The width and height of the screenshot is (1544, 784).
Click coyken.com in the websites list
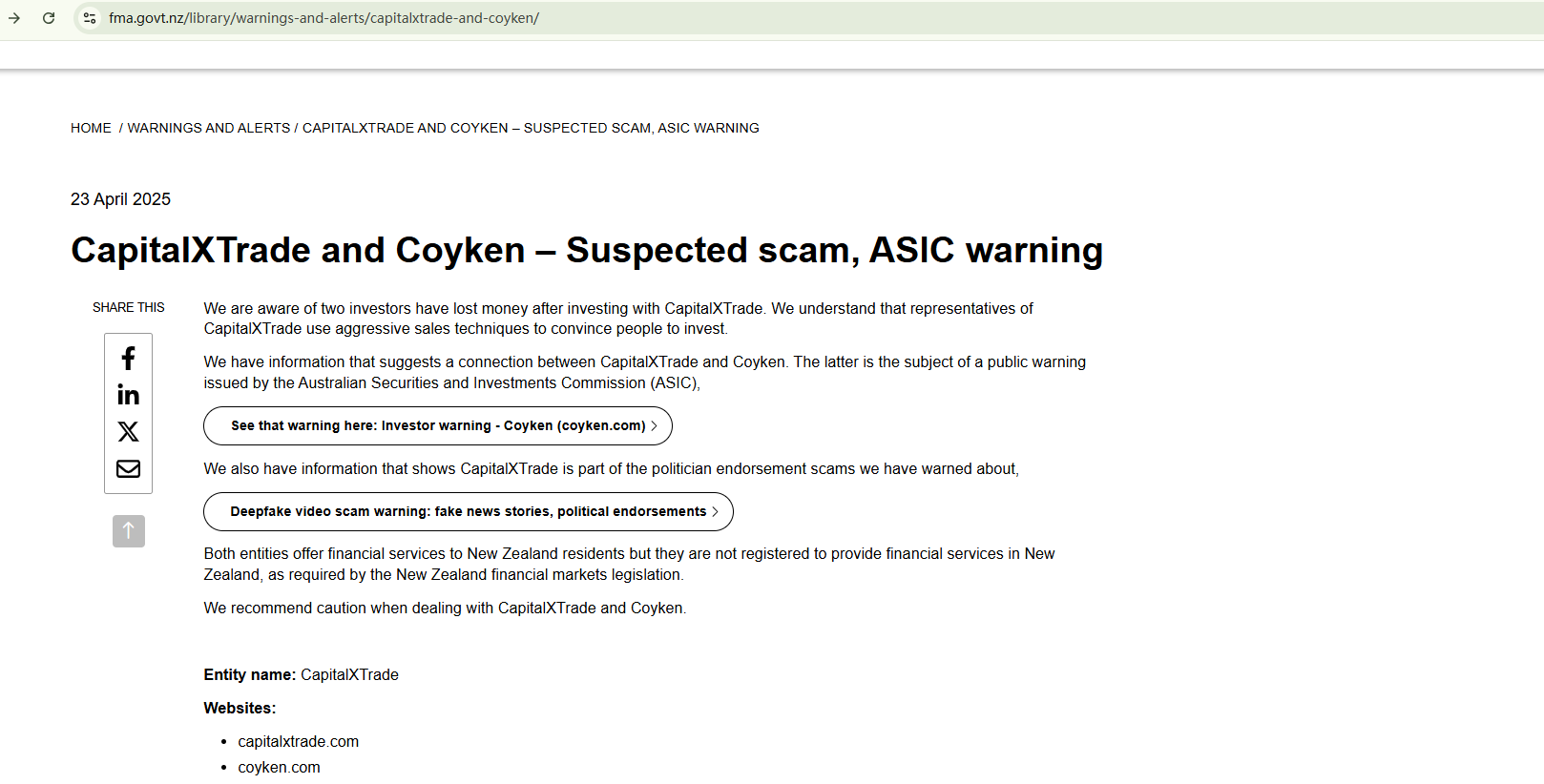pos(279,768)
